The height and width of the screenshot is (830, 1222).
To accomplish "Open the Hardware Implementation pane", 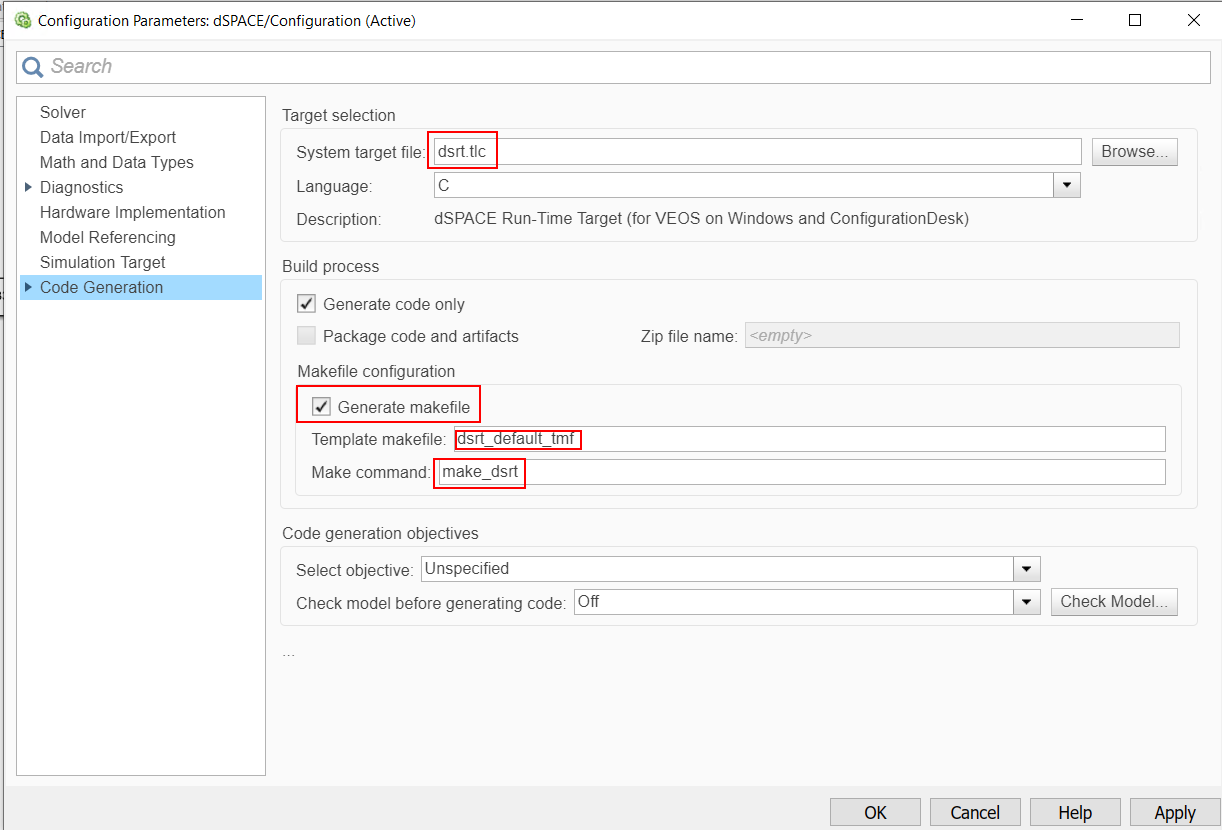I will pos(132,212).
